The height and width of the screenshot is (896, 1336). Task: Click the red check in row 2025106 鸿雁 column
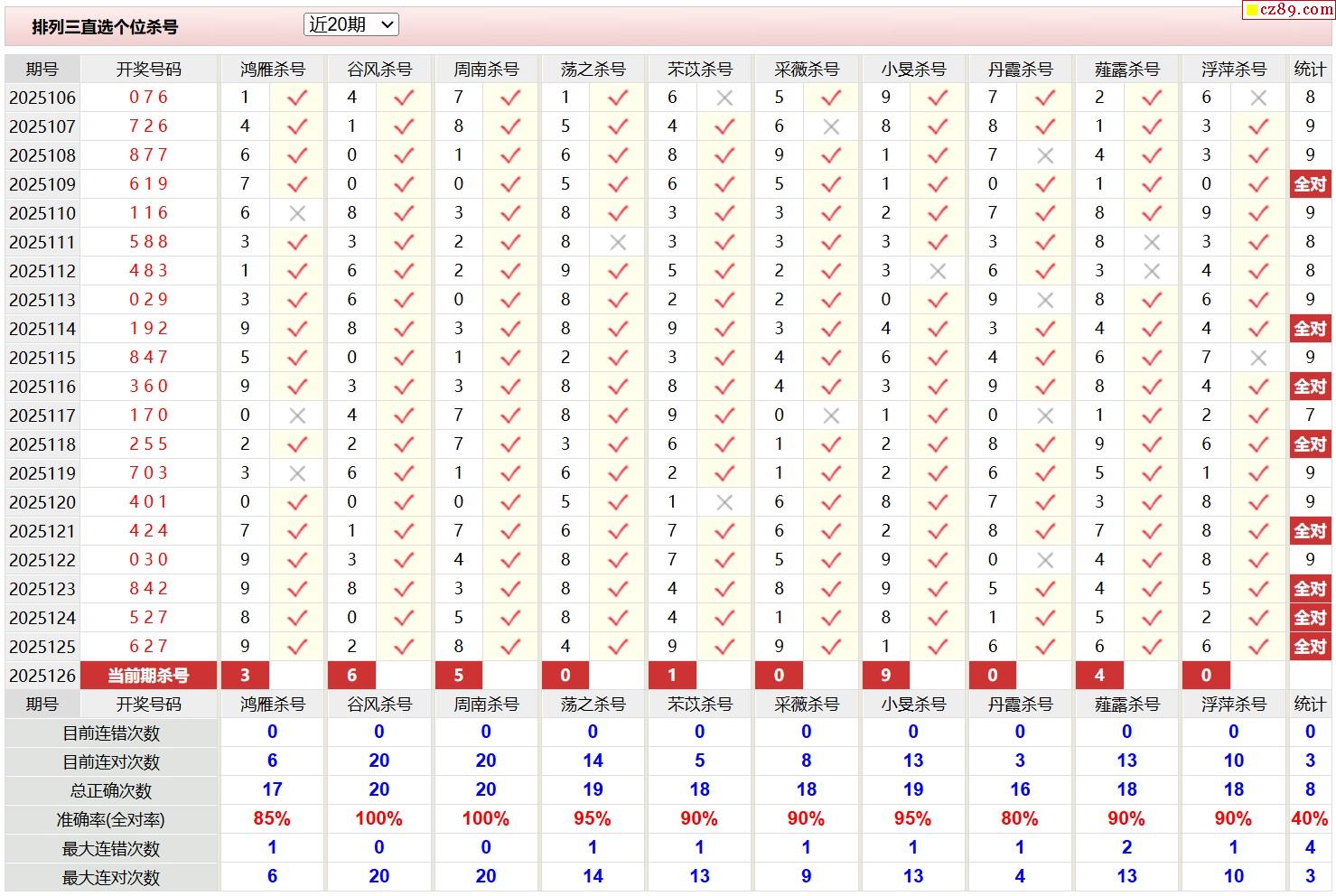tap(297, 98)
